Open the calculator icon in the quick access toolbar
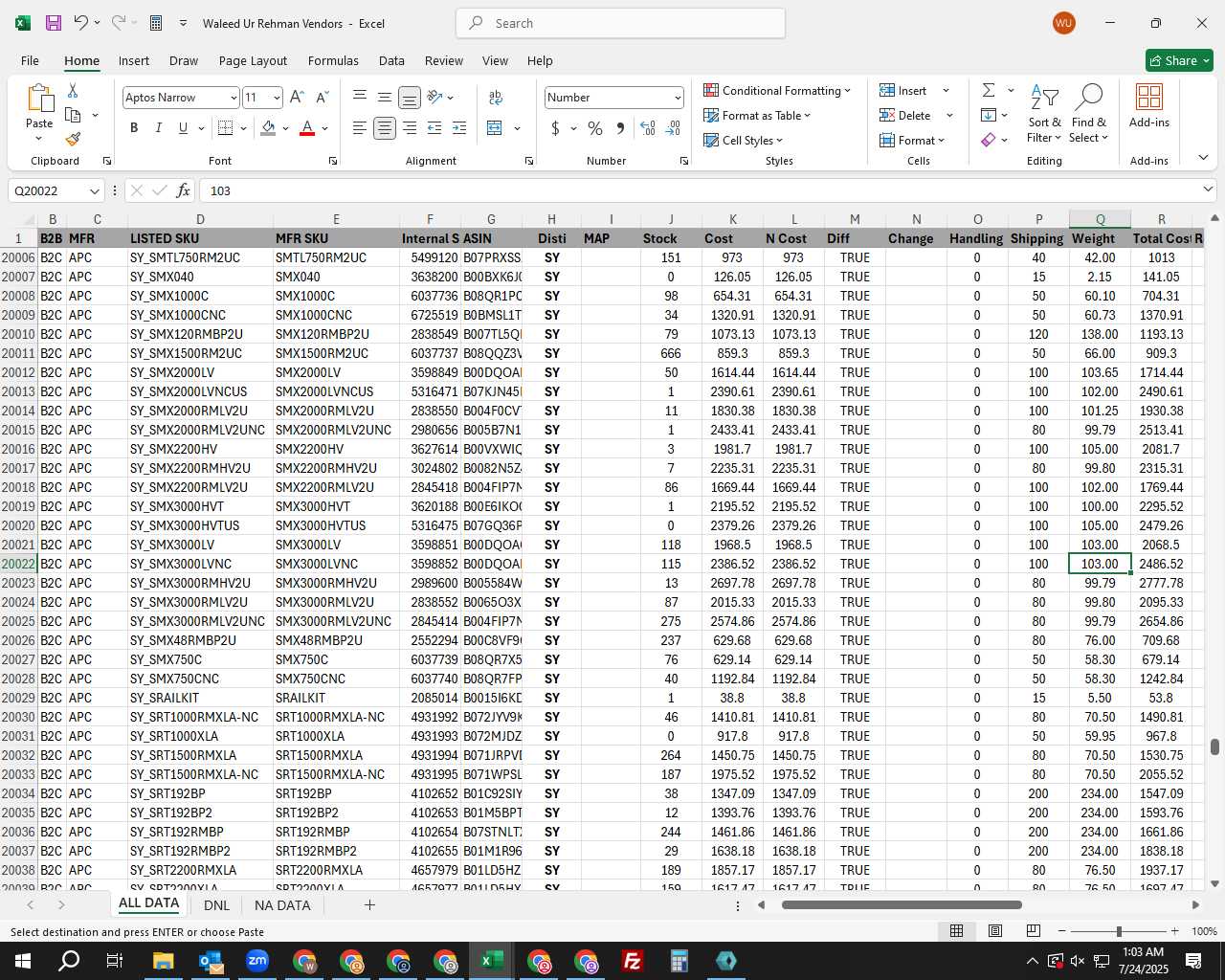Viewport: 1225px width, 980px height. click(156, 23)
